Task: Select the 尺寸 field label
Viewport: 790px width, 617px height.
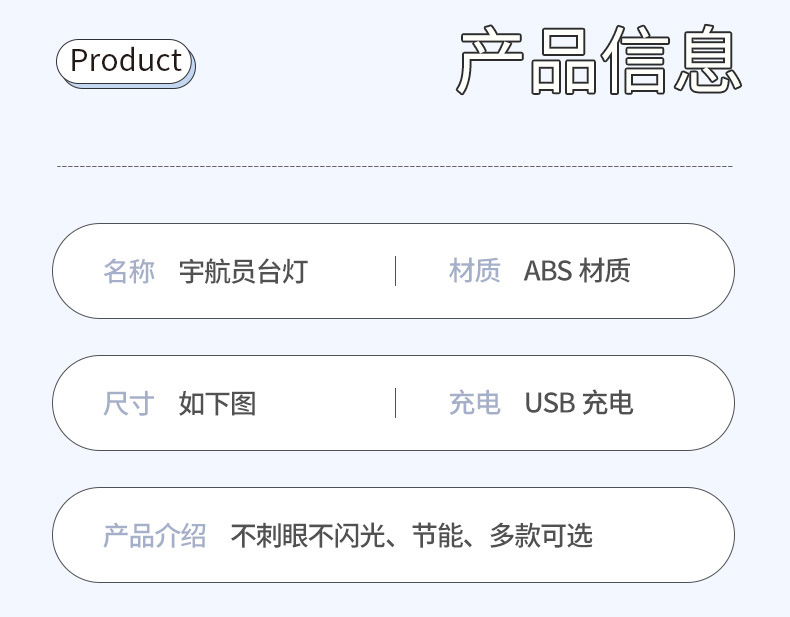Action: click(129, 403)
